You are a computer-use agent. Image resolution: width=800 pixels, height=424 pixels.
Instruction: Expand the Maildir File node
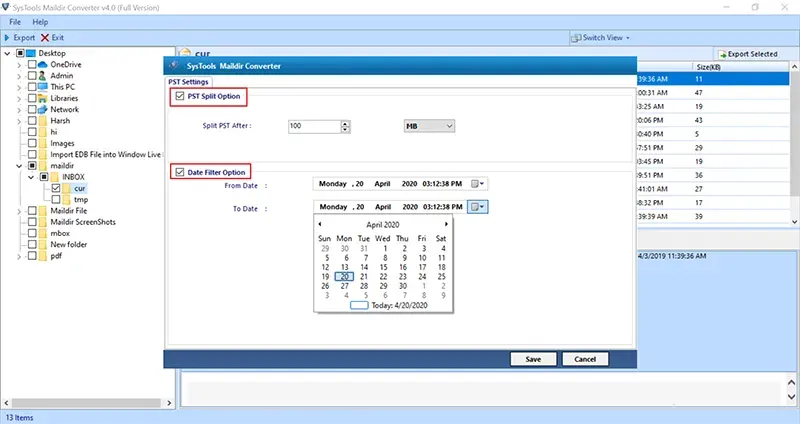[x=19, y=211]
